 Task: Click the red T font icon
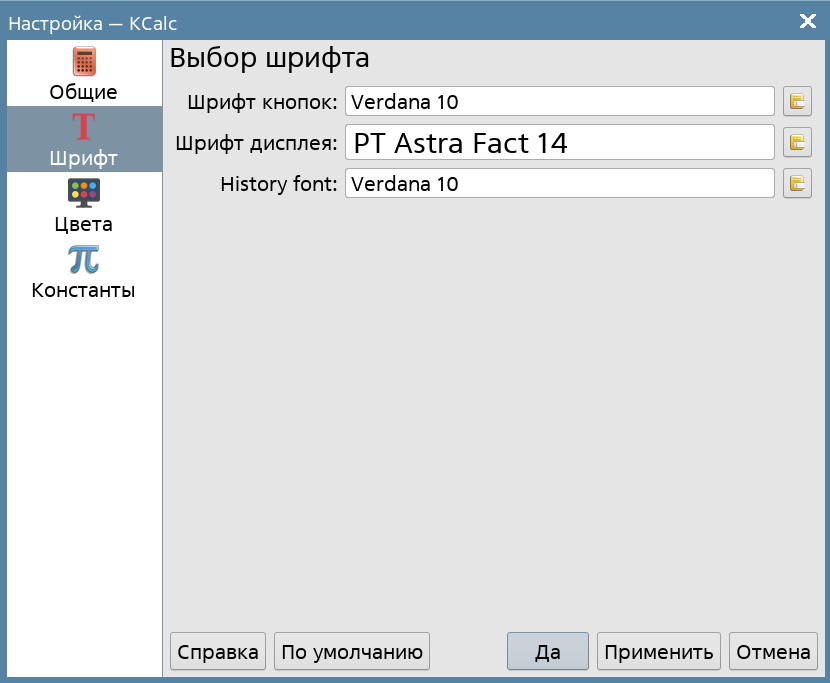tap(84, 128)
